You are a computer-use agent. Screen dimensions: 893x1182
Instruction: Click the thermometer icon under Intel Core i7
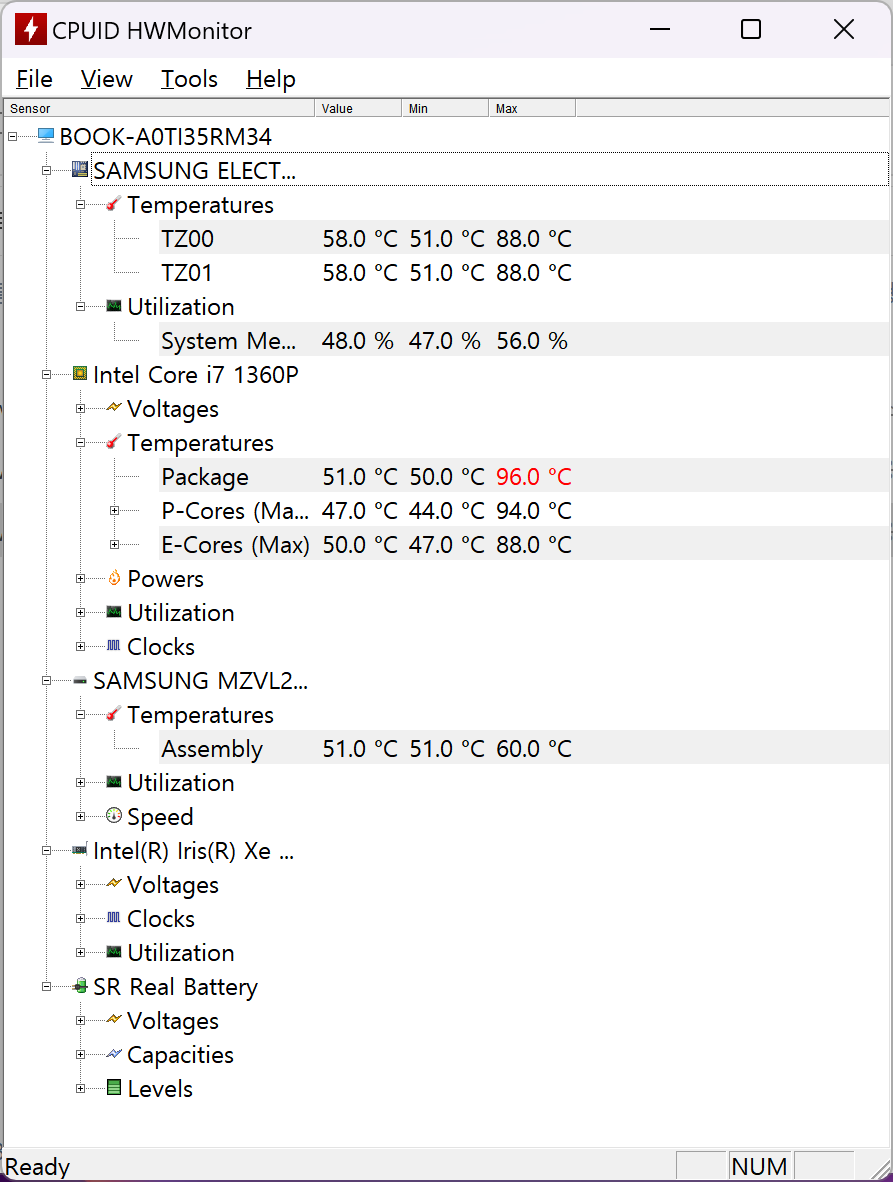(x=114, y=442)
